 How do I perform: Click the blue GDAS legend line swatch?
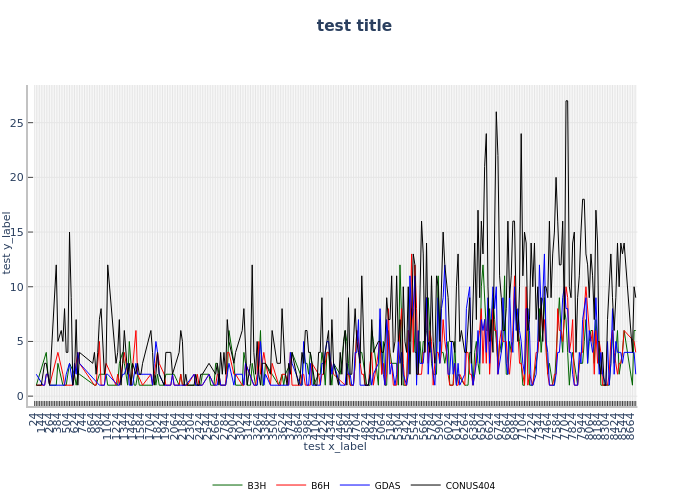pos(356,486)
